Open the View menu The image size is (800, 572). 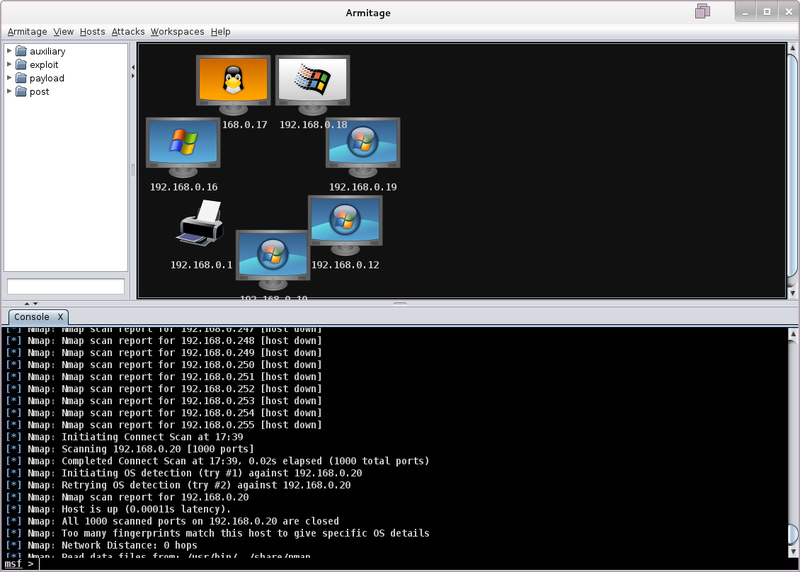pyautogui.click(x=63, y=32)
